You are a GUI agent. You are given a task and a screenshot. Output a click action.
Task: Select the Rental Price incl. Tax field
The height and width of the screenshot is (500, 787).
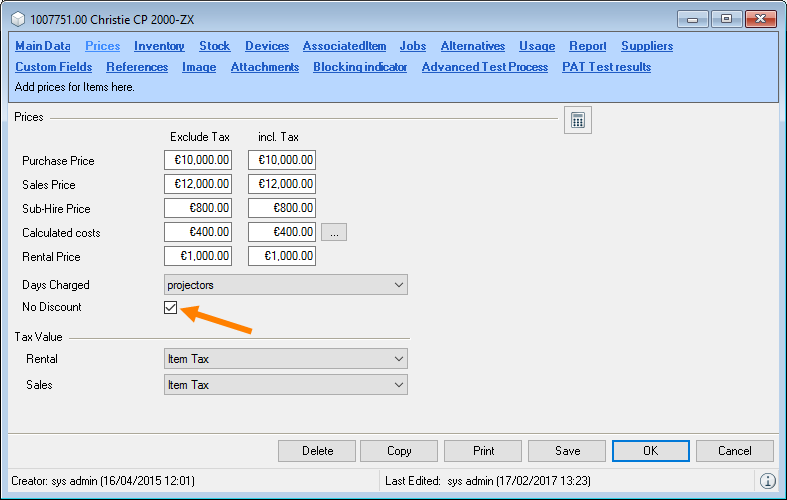[x=282, y=256]
